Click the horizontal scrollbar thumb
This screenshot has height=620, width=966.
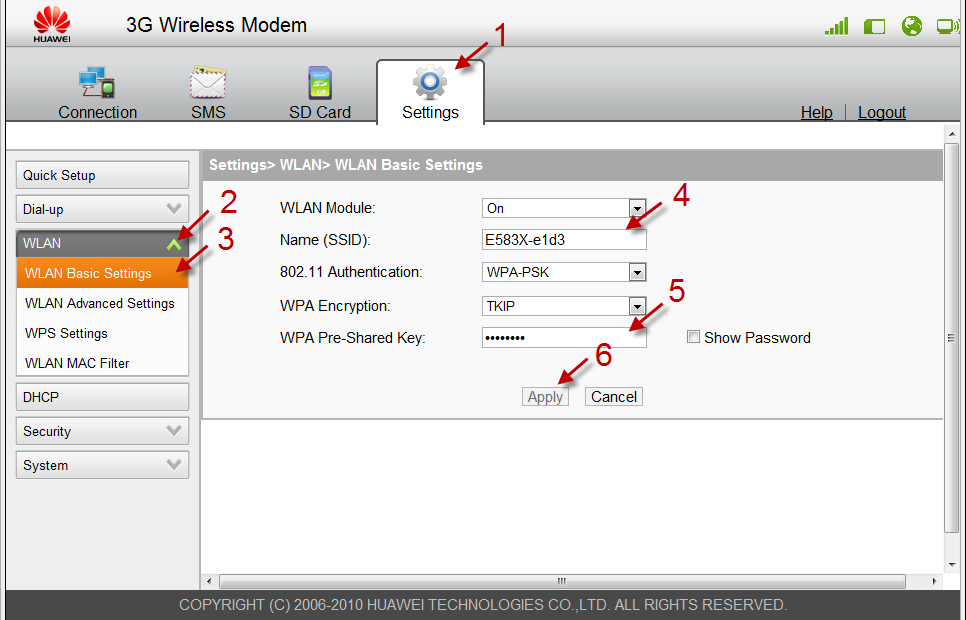pyautogui.click(x=562, y=581)
